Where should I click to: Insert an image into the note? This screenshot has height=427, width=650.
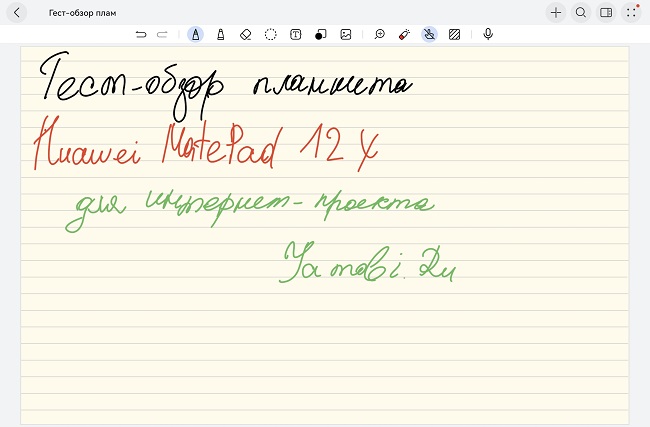click(x=346, y=34)
